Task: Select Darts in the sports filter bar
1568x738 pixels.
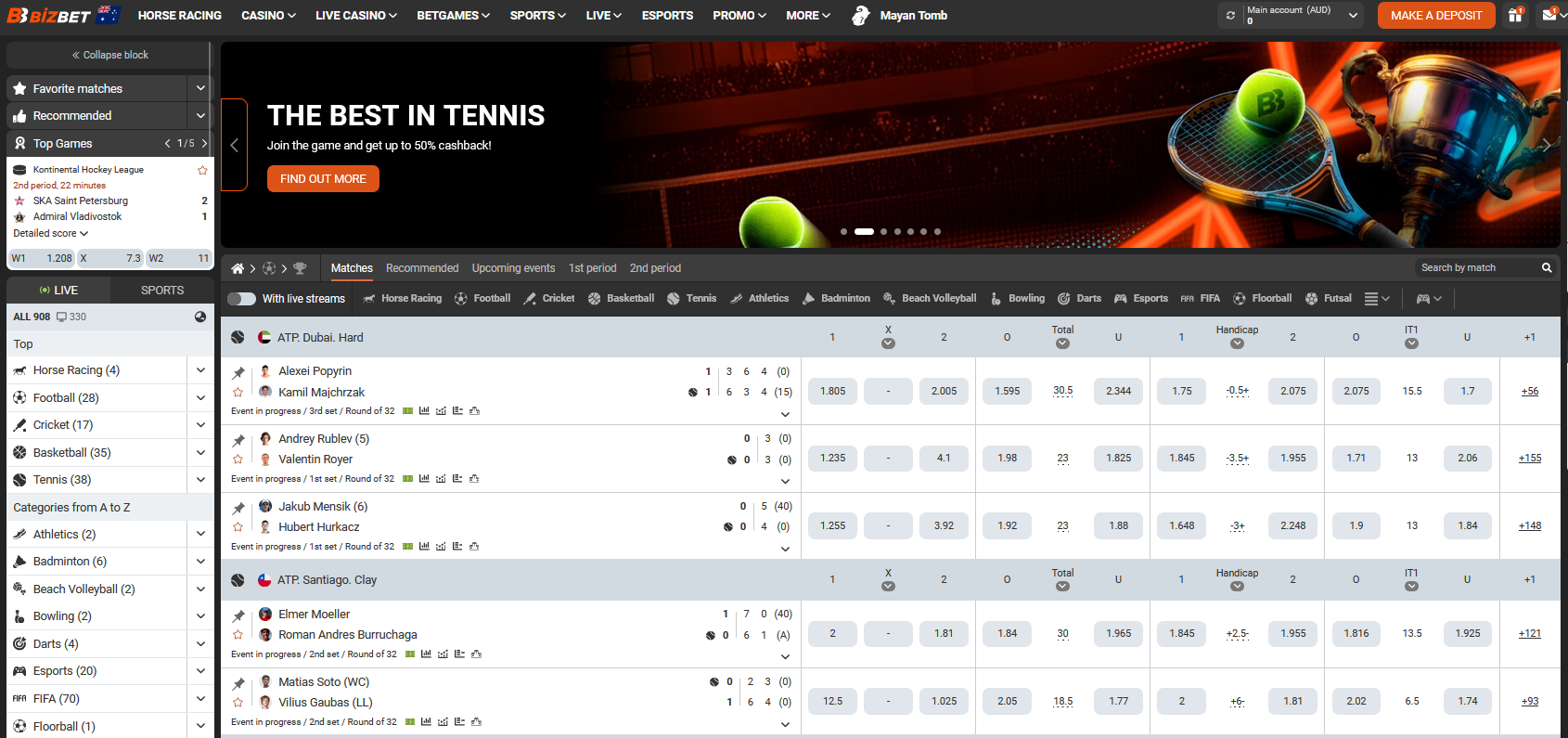Action: 1079,298
